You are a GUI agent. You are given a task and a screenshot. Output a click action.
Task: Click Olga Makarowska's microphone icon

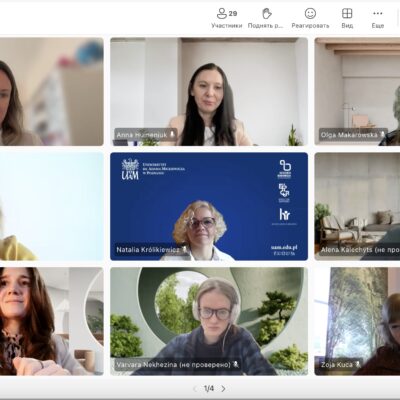pos(382,134)
